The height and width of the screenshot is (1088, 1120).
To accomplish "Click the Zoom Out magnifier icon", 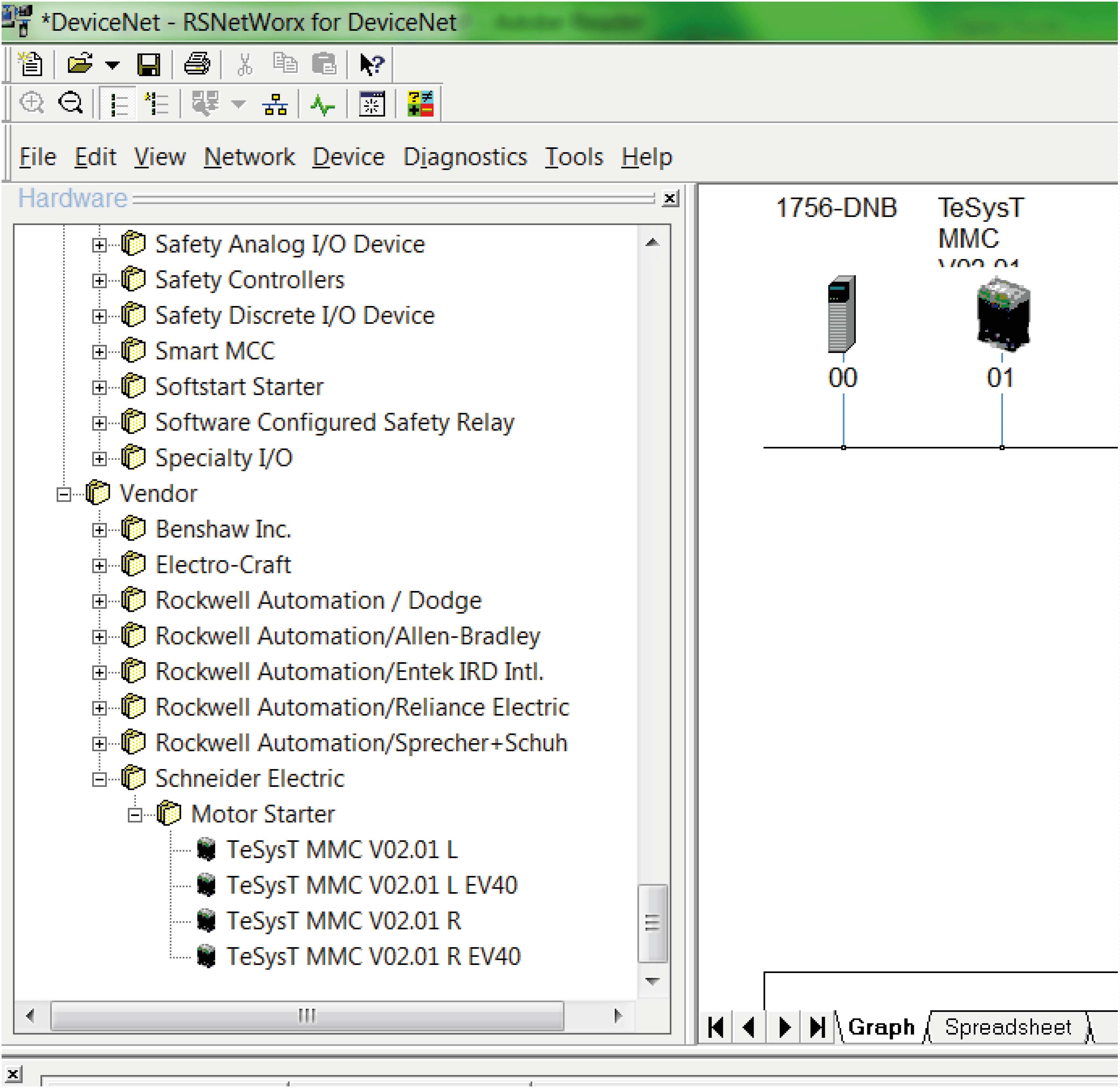I will coord(71,103).
